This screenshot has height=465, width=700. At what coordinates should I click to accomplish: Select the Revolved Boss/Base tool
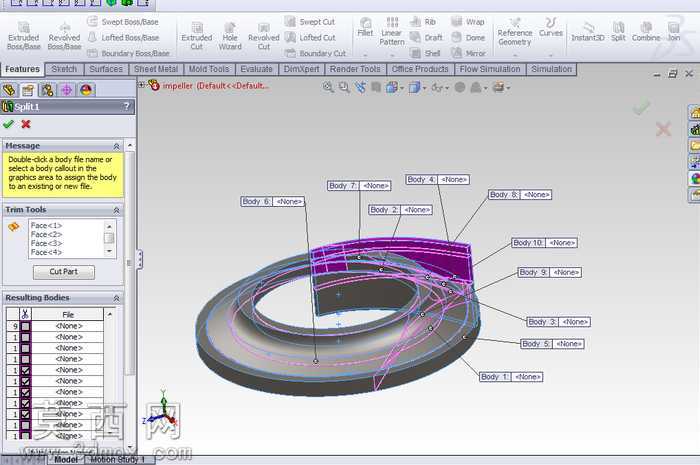coord(64,36)
